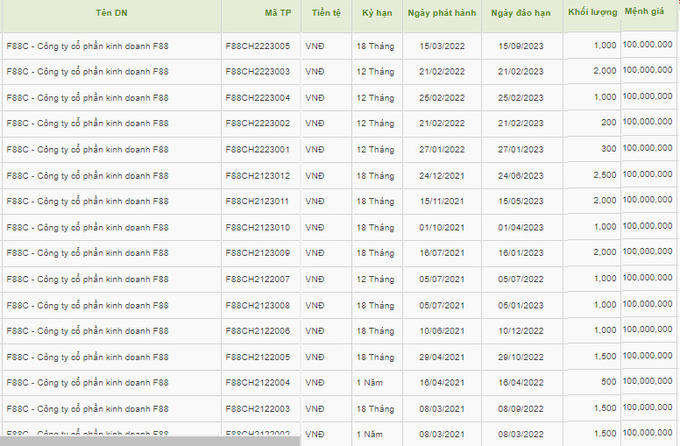The image size is (680, 446).
Task: Select bond code F88CH2223003
Action: point(258,72)
